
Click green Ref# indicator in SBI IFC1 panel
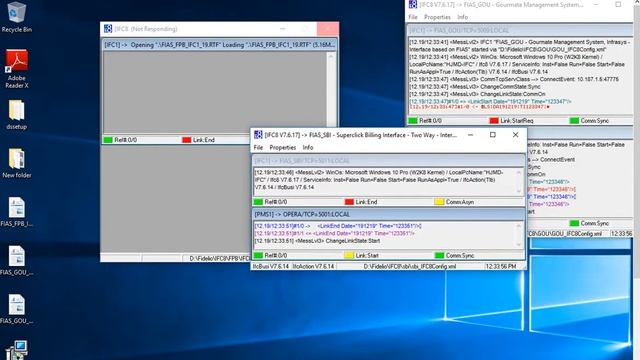coord(258,202)
